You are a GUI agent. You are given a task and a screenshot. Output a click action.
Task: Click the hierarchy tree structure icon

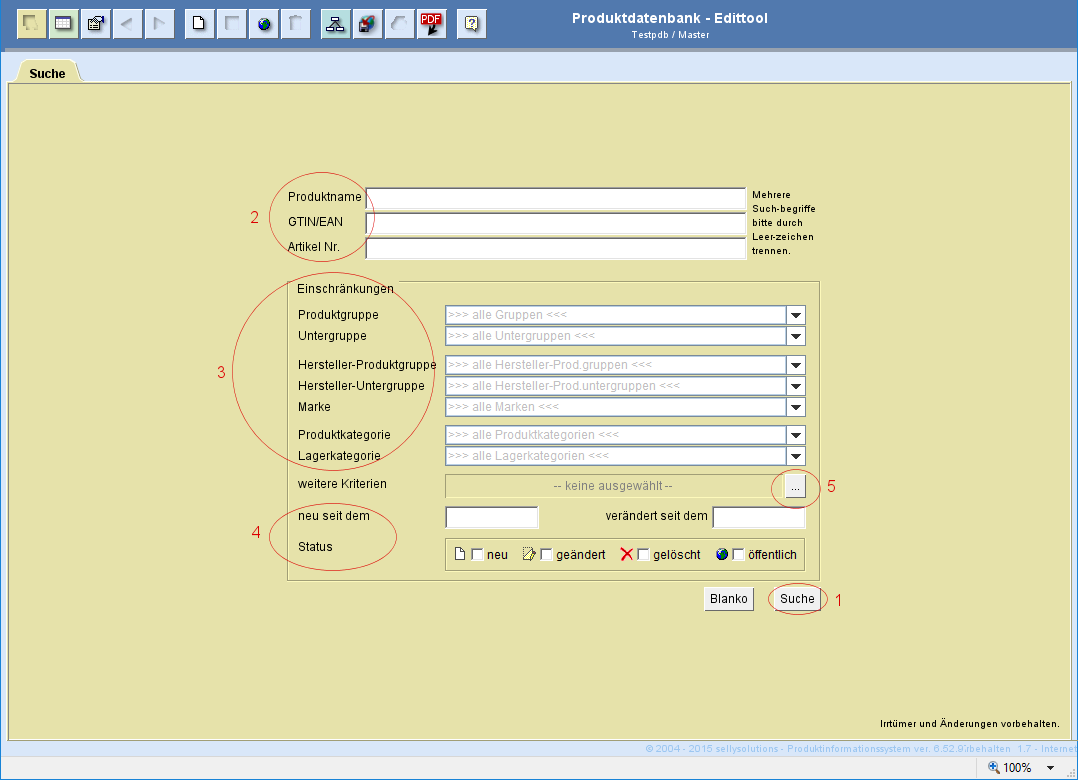click(x=336, y=23)
